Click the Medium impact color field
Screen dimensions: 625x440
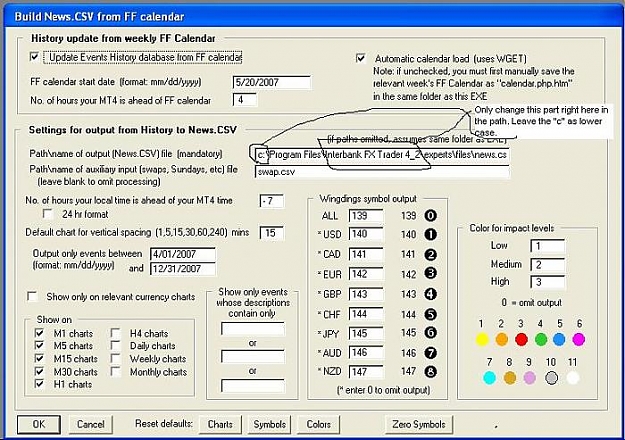click(x=548, y=265)
